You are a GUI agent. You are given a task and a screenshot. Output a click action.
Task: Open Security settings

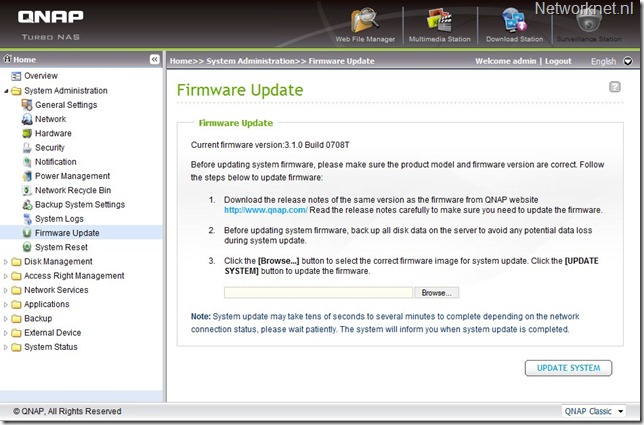click(50, 147)
